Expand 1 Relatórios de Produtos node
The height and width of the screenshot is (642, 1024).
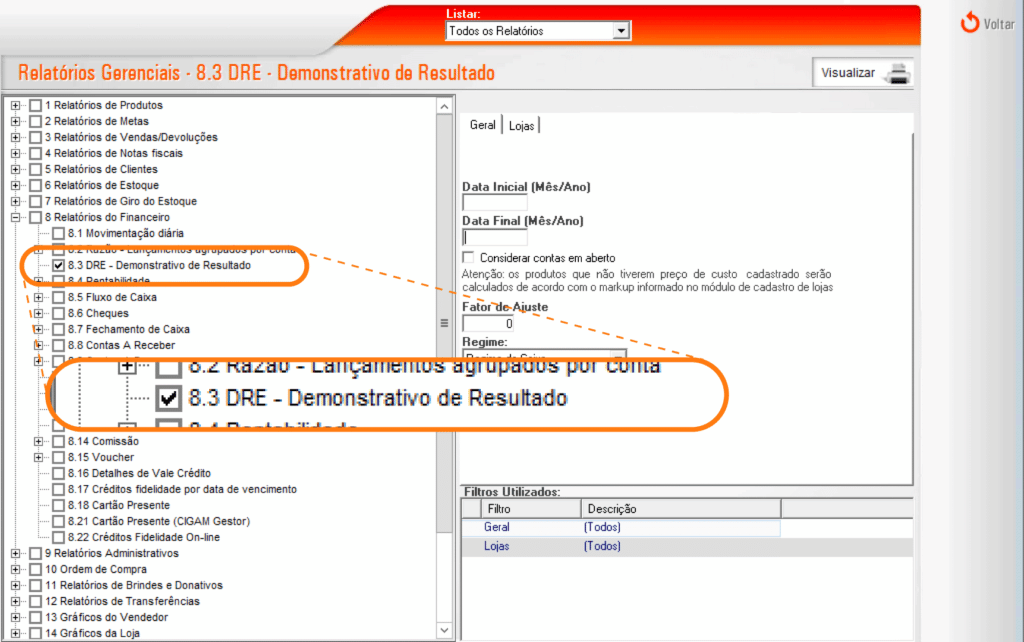[16, 105]
